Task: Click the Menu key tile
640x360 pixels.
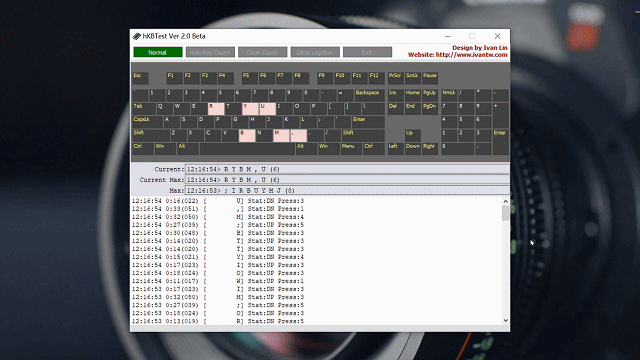Action: click(x=351, y=149)
